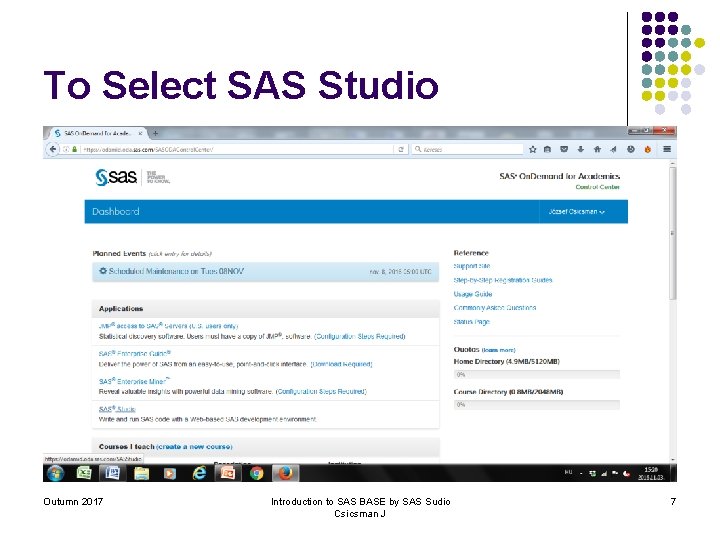Click JMP Configuration Steps Required link
This screenshot has height=540, width=720.
click(x=360, y=337)
